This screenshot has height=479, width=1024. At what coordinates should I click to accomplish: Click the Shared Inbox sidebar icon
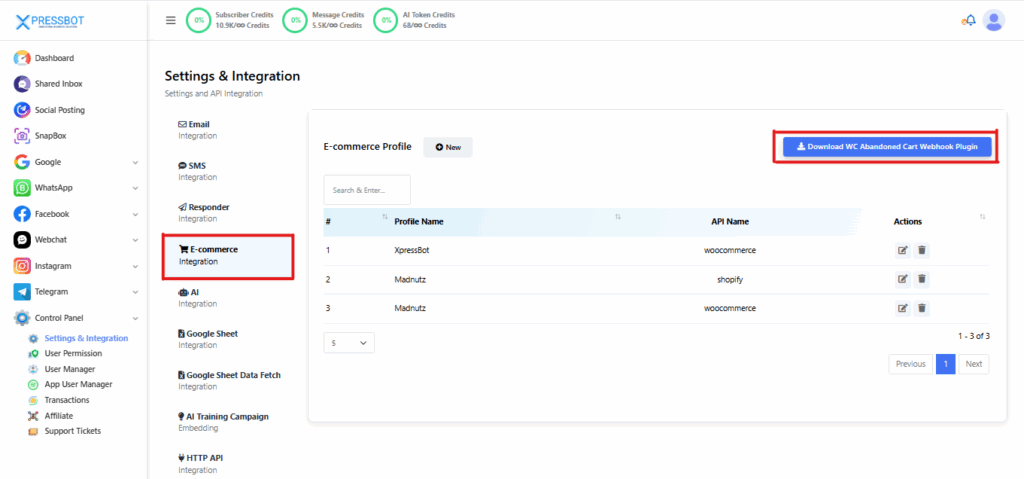22,84
